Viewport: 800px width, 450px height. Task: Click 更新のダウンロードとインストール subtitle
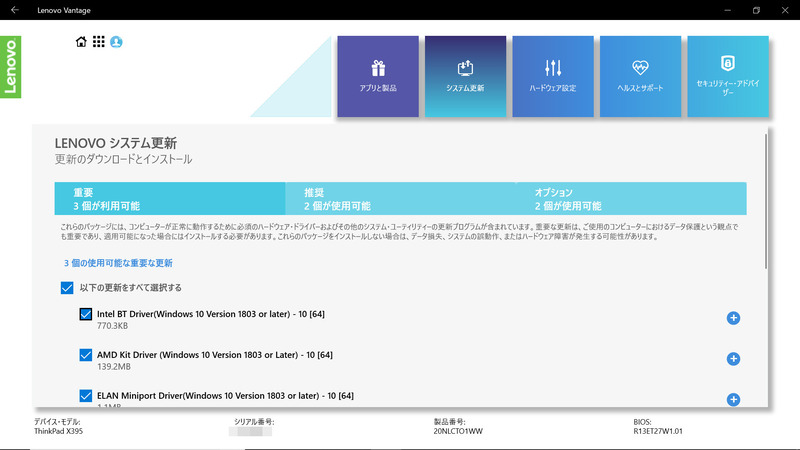[123, 159]
